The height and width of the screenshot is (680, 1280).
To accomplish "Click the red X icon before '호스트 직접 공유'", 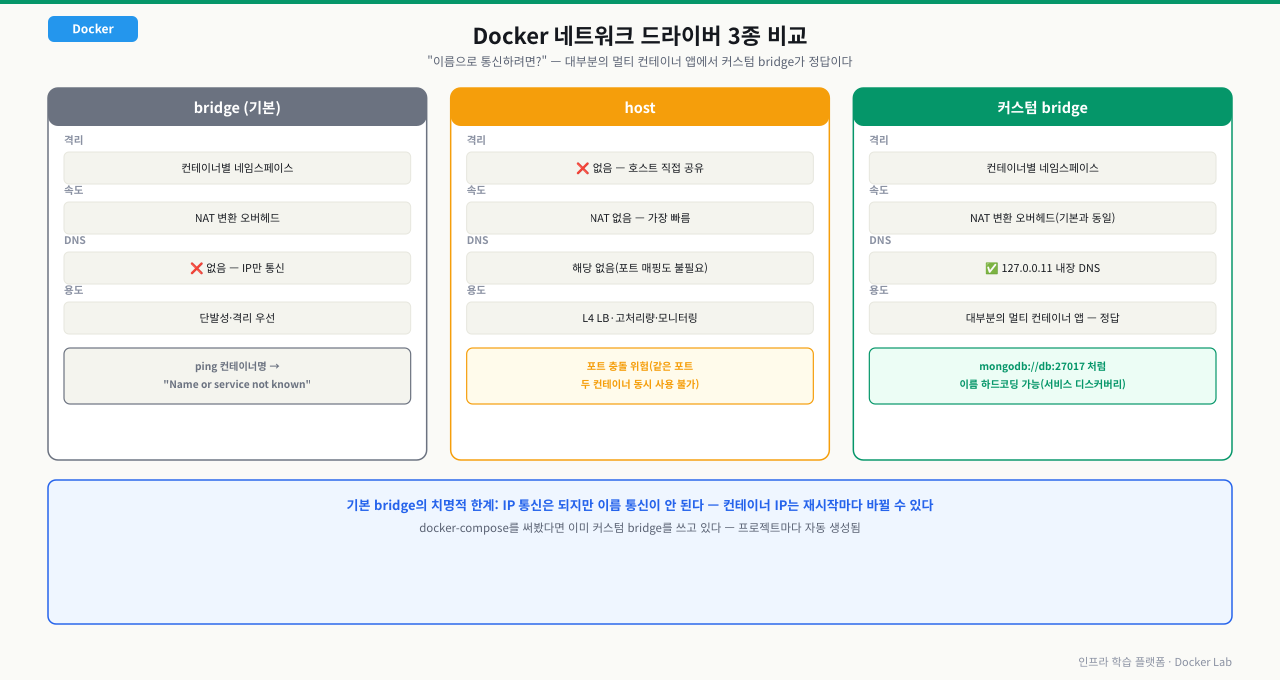I will (583, 168).
